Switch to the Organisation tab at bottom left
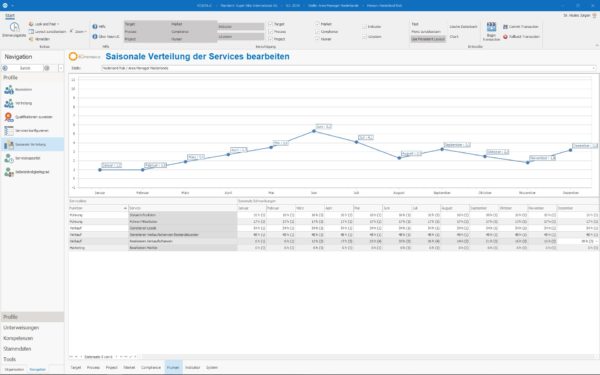600x375 pixels. 15,370
